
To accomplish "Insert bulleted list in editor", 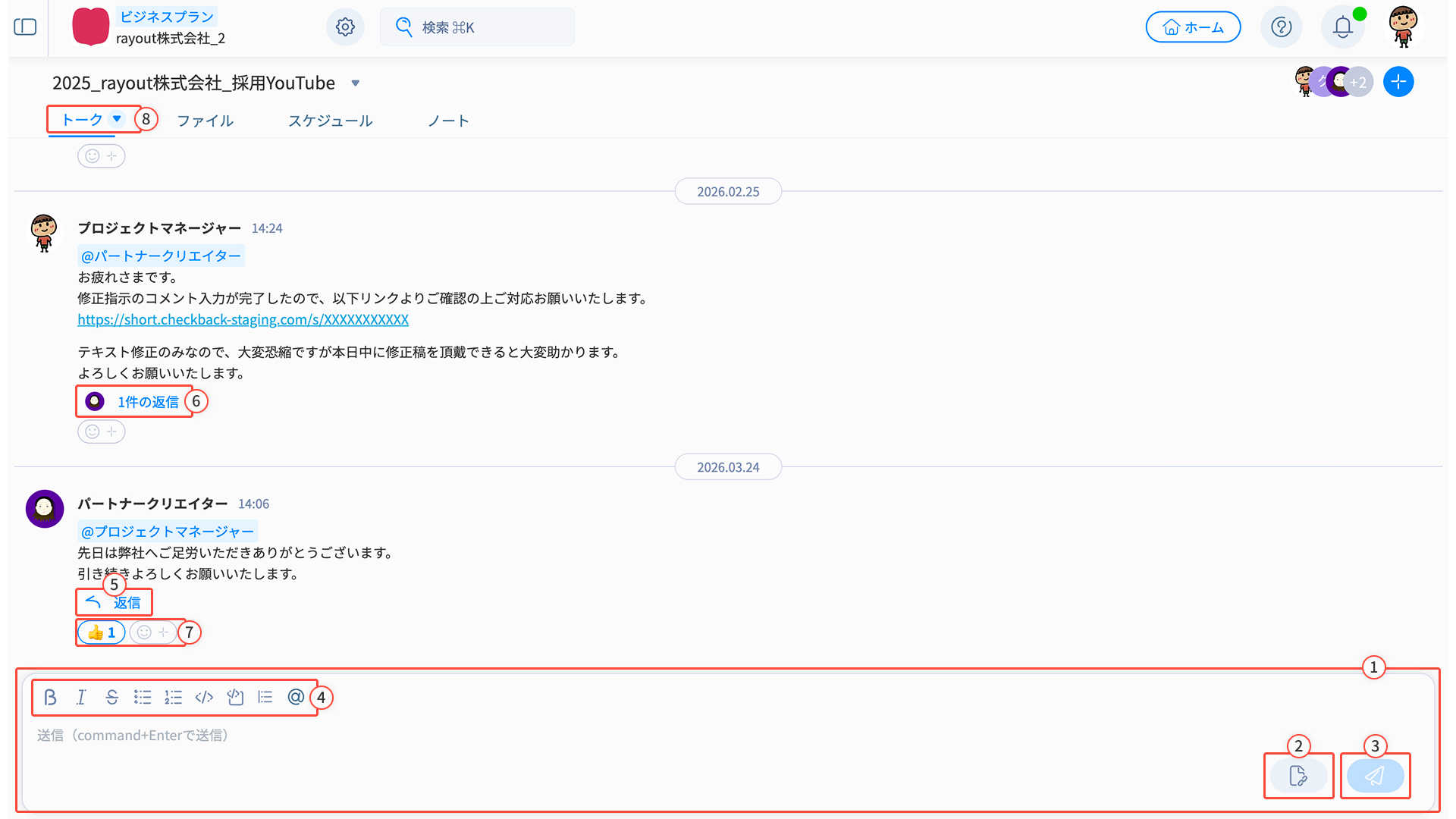I will [143, 697].
